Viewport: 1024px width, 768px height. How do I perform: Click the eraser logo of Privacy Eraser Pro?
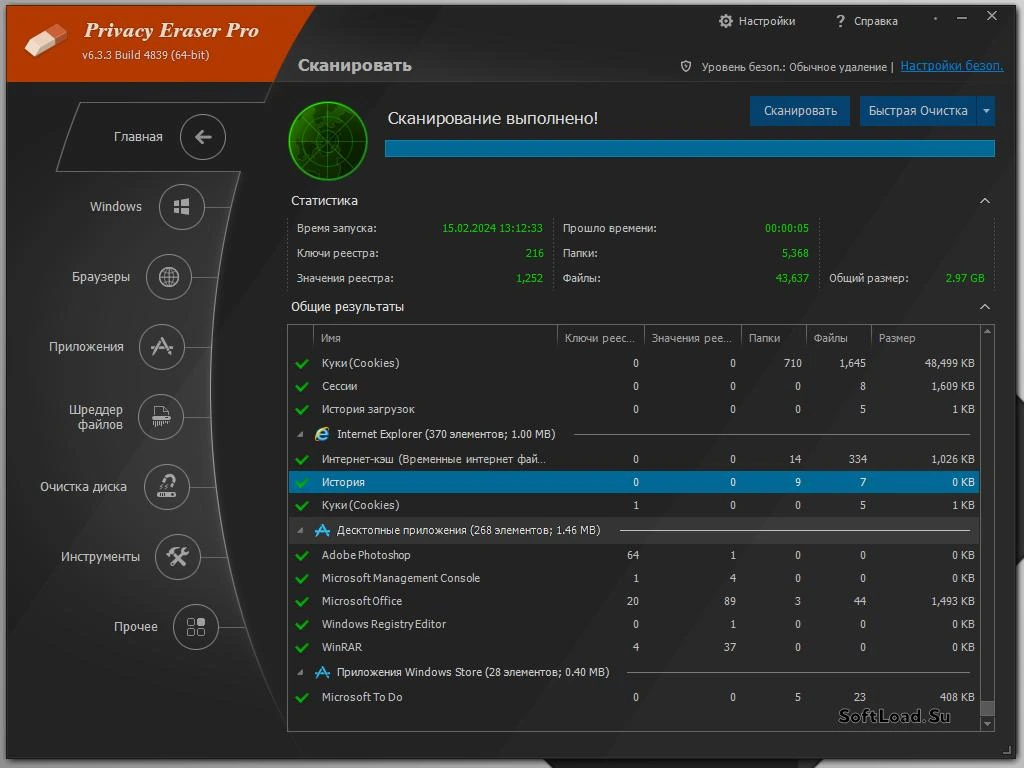(x=46, y=40)
